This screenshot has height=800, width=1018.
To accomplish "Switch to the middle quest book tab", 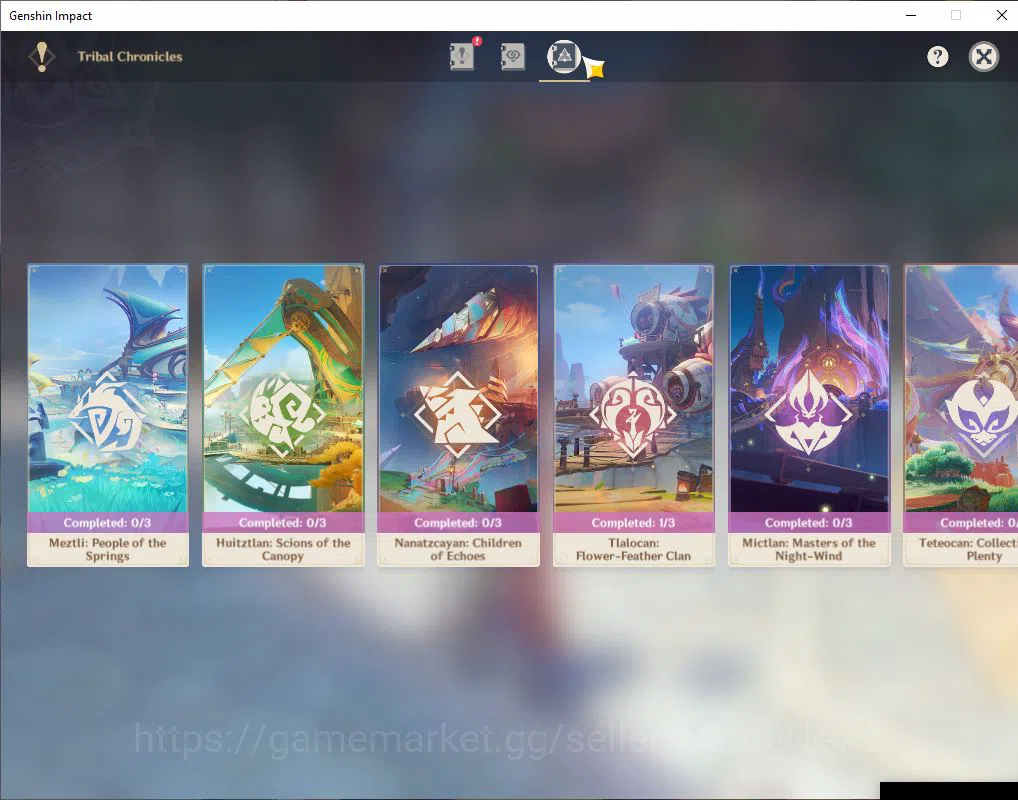I will [x=512, y=56].
